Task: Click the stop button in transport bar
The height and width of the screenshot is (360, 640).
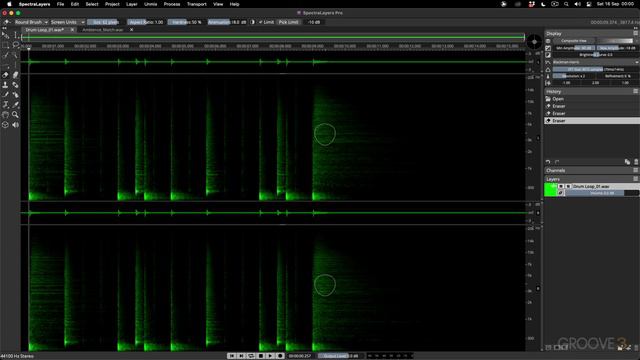Action: (x=260, y=356)
